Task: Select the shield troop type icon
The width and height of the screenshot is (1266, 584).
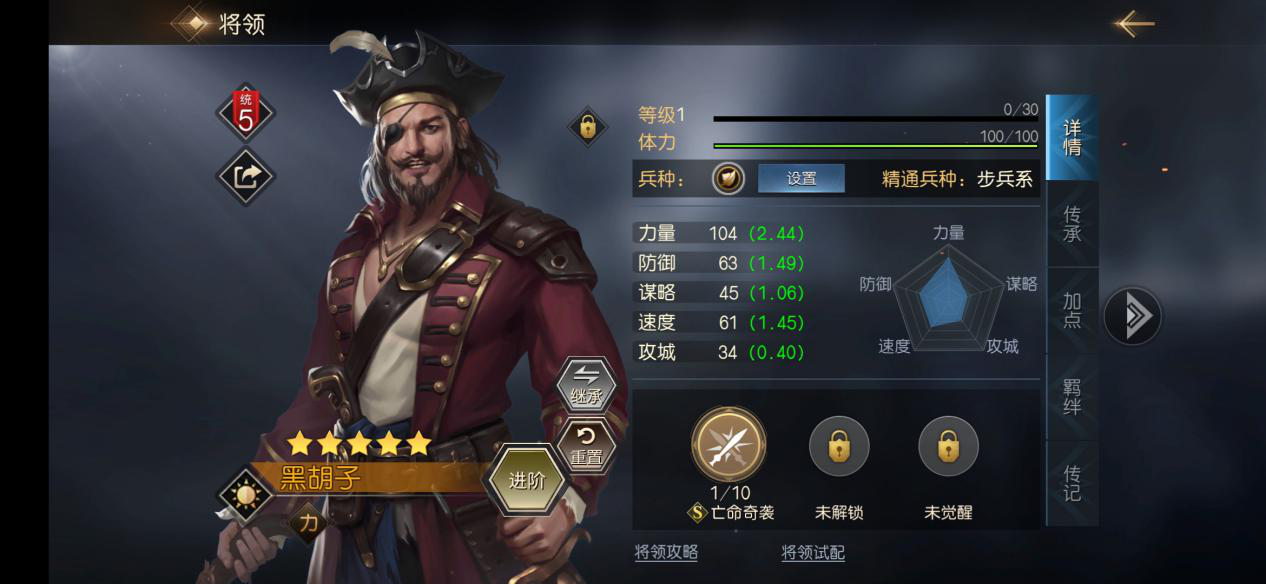Action: click(728, 179)
